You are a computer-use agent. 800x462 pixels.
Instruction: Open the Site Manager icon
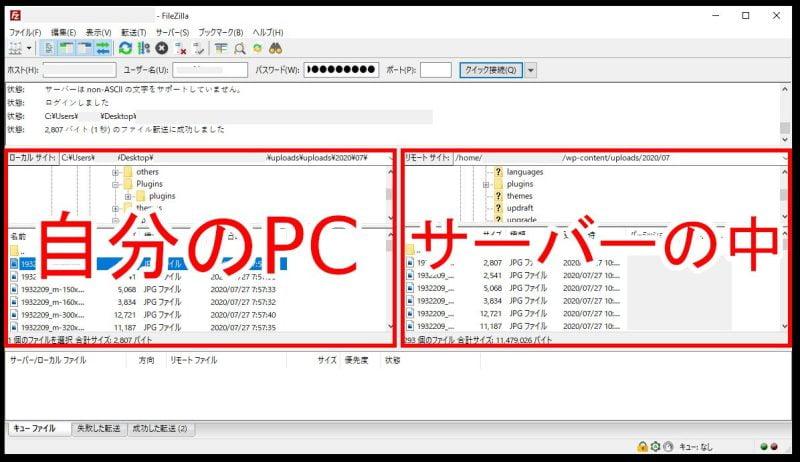pyautogui.click(x=16, y=47)
